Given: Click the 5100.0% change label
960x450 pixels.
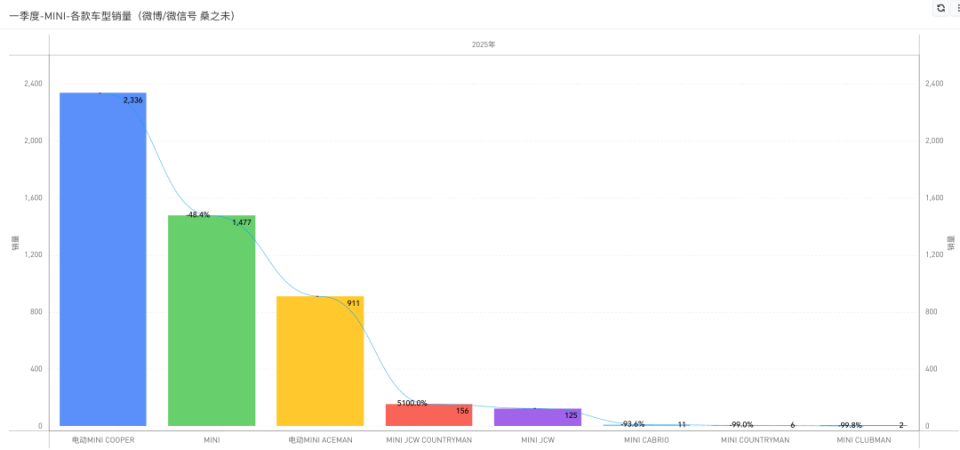Looking at the screenshot, I should [x=412, y=403].
